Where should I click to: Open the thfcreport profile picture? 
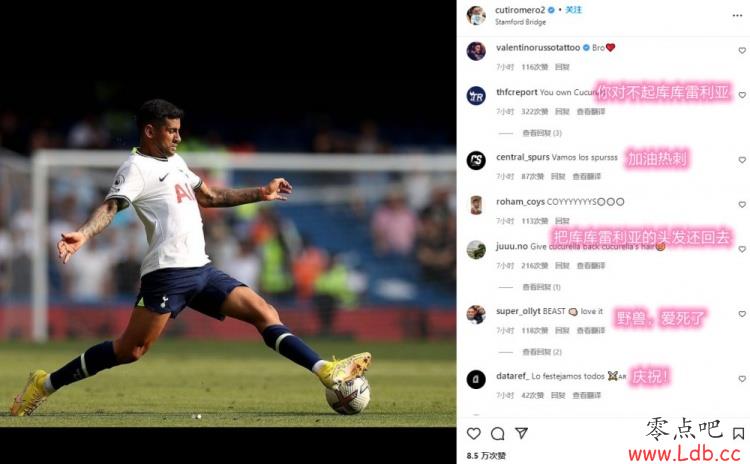476,96
